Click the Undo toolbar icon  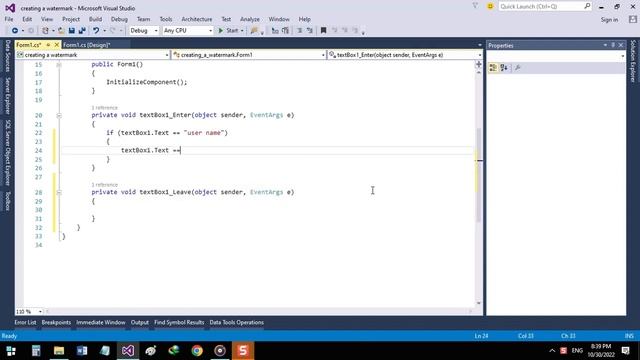(96, 31)
